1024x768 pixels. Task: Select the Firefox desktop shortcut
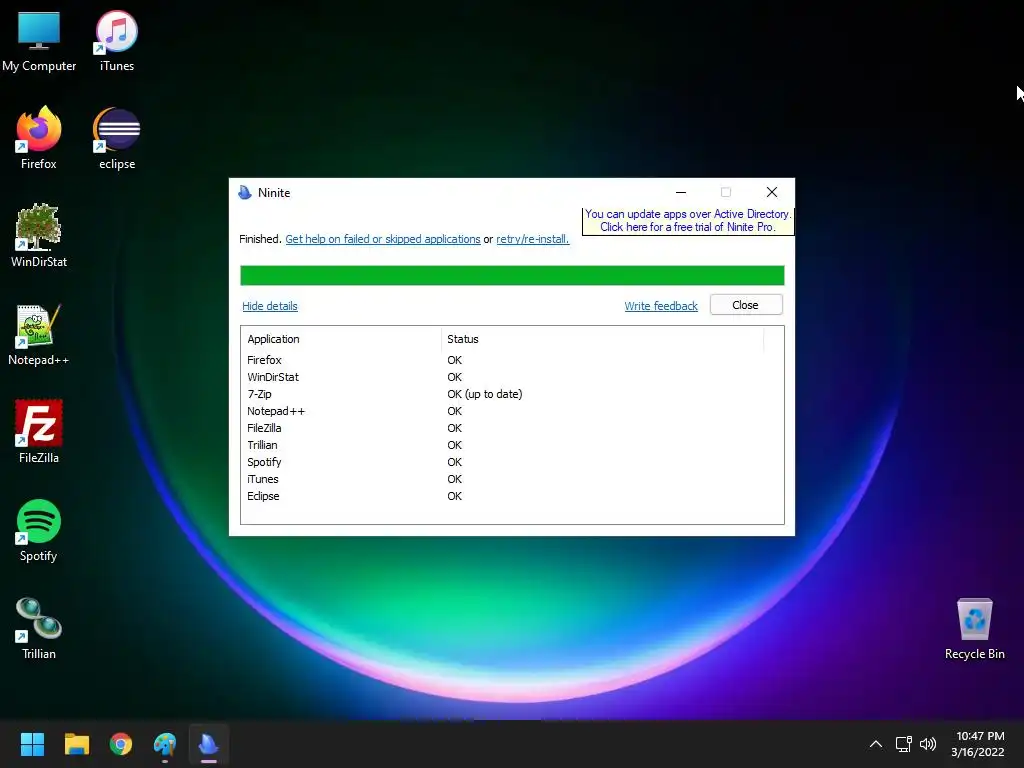coord(39,139)
